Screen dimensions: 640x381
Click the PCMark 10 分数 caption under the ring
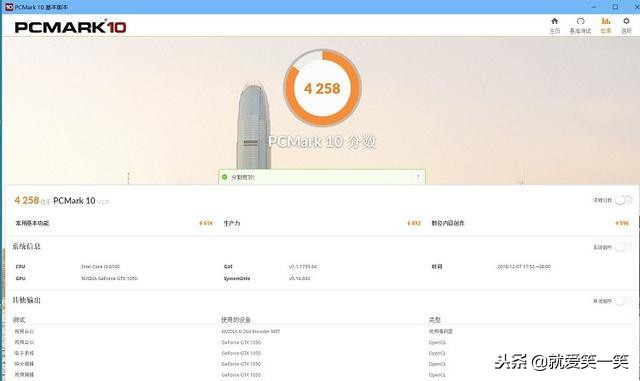(322, 142)
